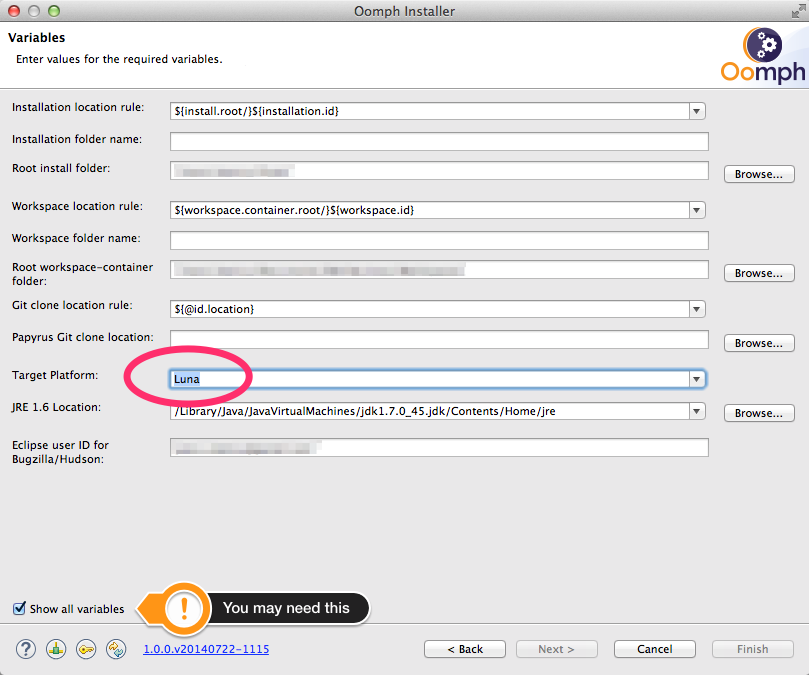Open the help icon in bottom toolbar
809x675 pixels.
coord(26,649)
